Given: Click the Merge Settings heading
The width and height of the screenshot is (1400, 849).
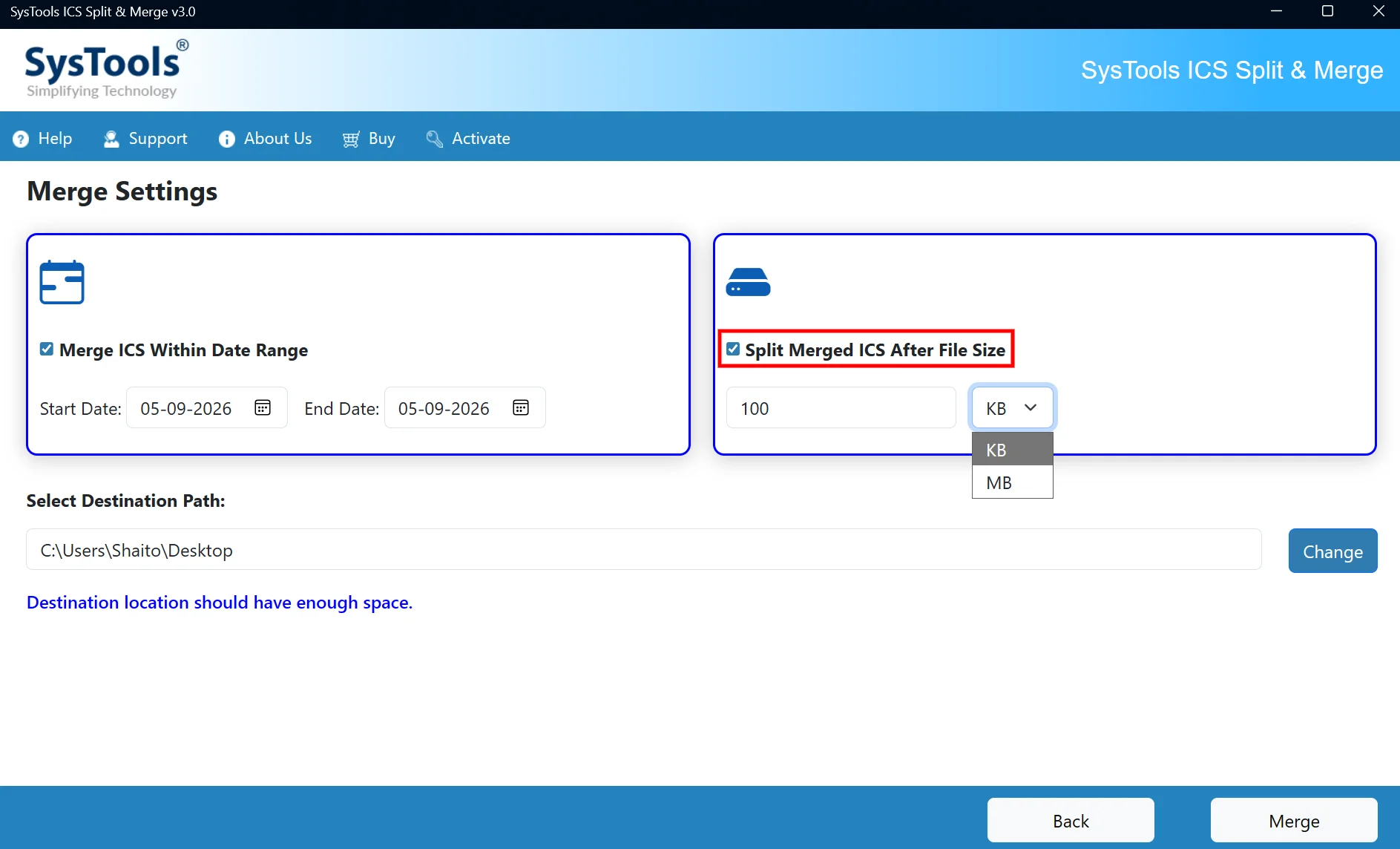Looking at the screenshot, I should click(x=122, y=191).
